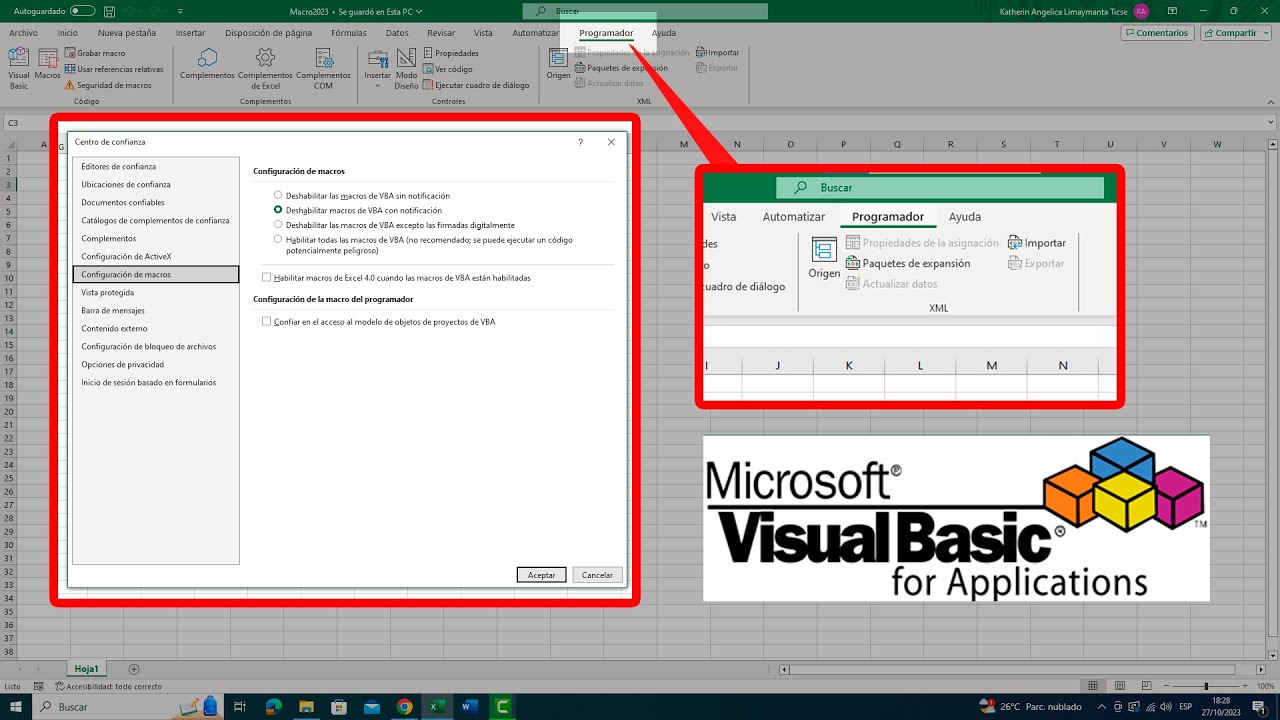Open Complementos COM
The height and width of the screenshot is (720, 1280).
[323, 70]
